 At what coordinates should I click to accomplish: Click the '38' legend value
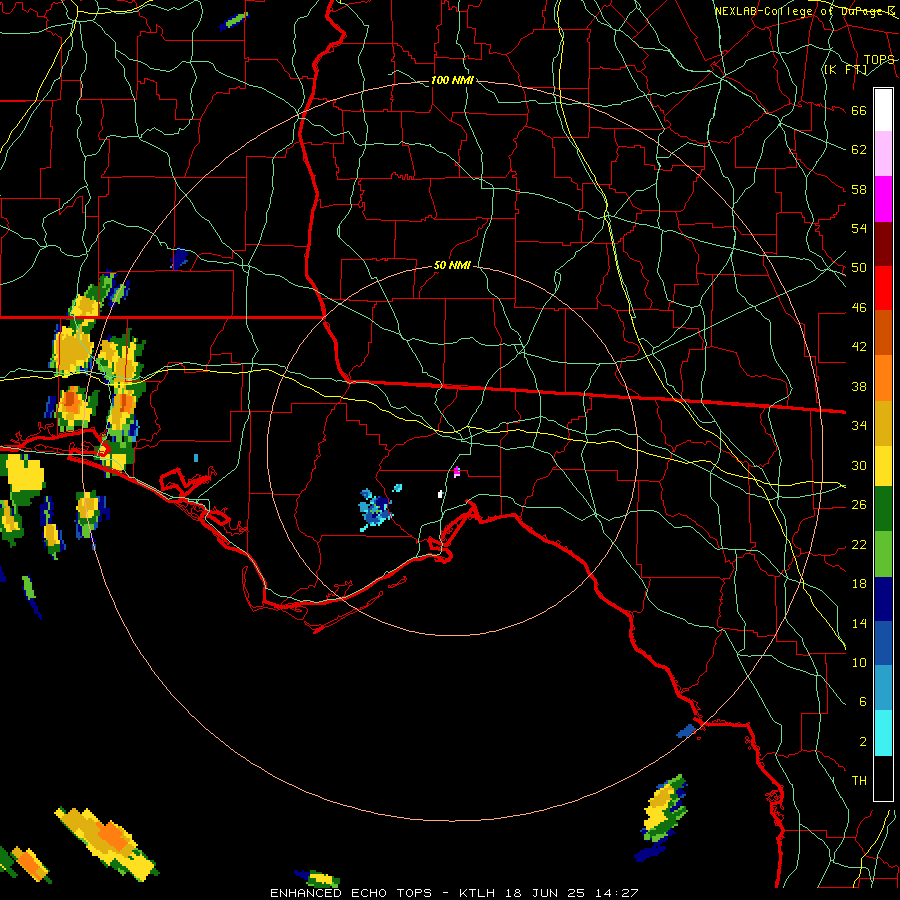click(x=859, y=386)
